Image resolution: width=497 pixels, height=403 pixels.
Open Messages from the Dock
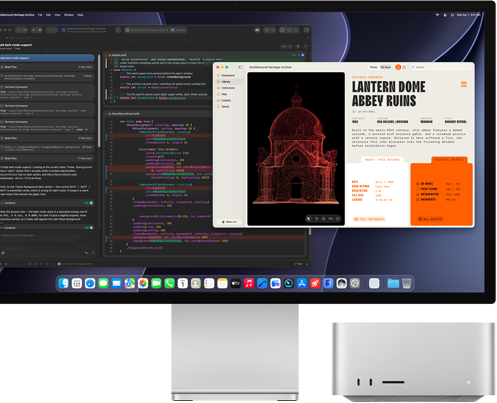[x=103, y=283]
